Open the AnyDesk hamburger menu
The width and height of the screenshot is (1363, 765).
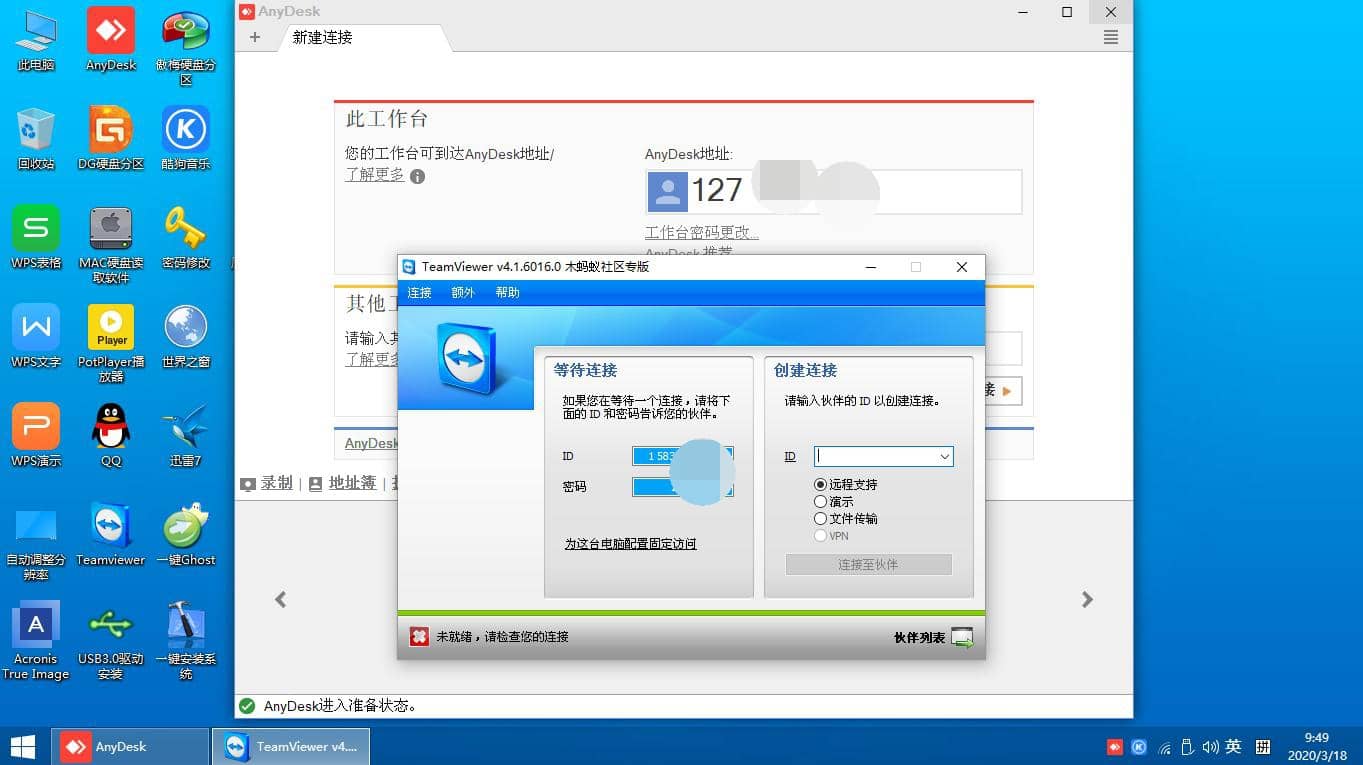tap(1110, 36)
